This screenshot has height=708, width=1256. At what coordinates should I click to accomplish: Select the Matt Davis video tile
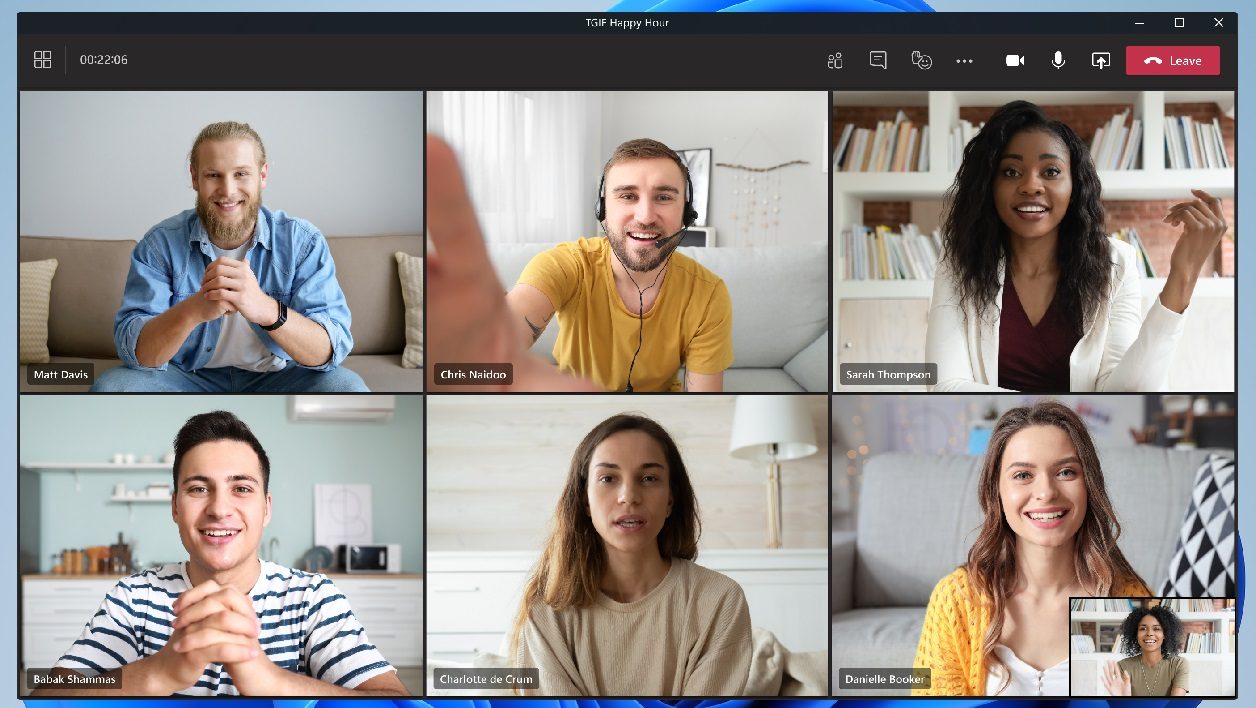point(221,240)
